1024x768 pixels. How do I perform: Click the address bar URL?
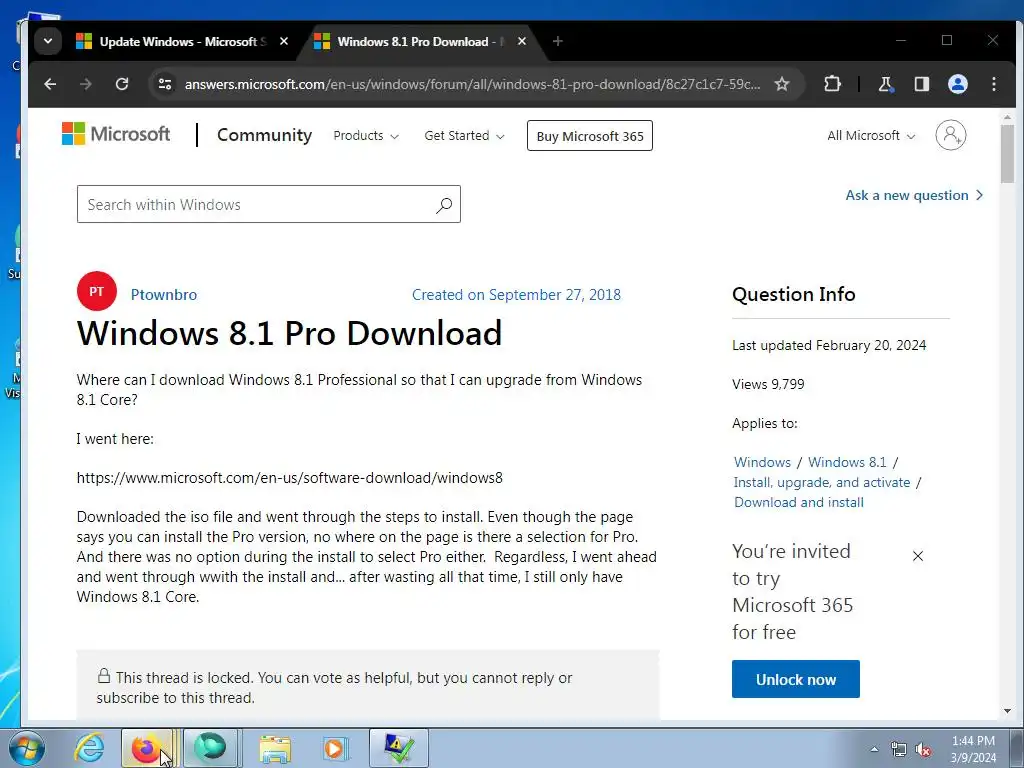click(472, 84)
